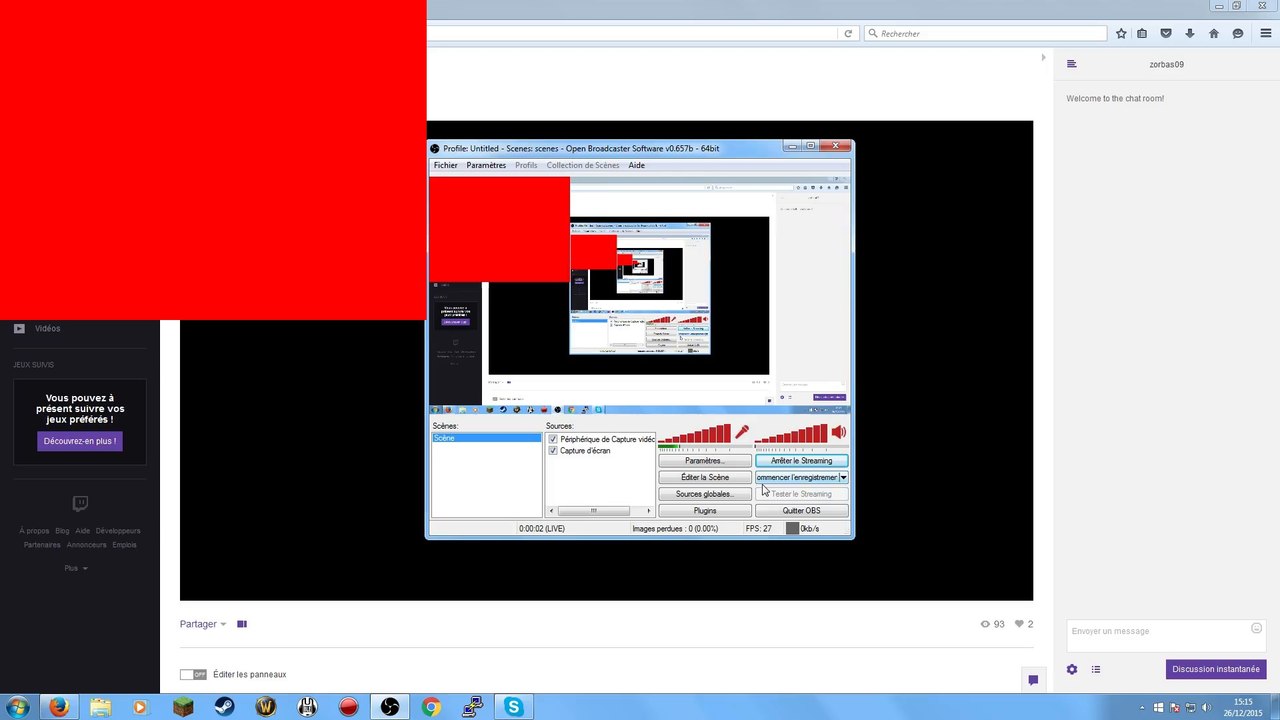1280x720 pixels.
Task: Click the 0kb/s bitrate indicator
Action: click(803, 528)
